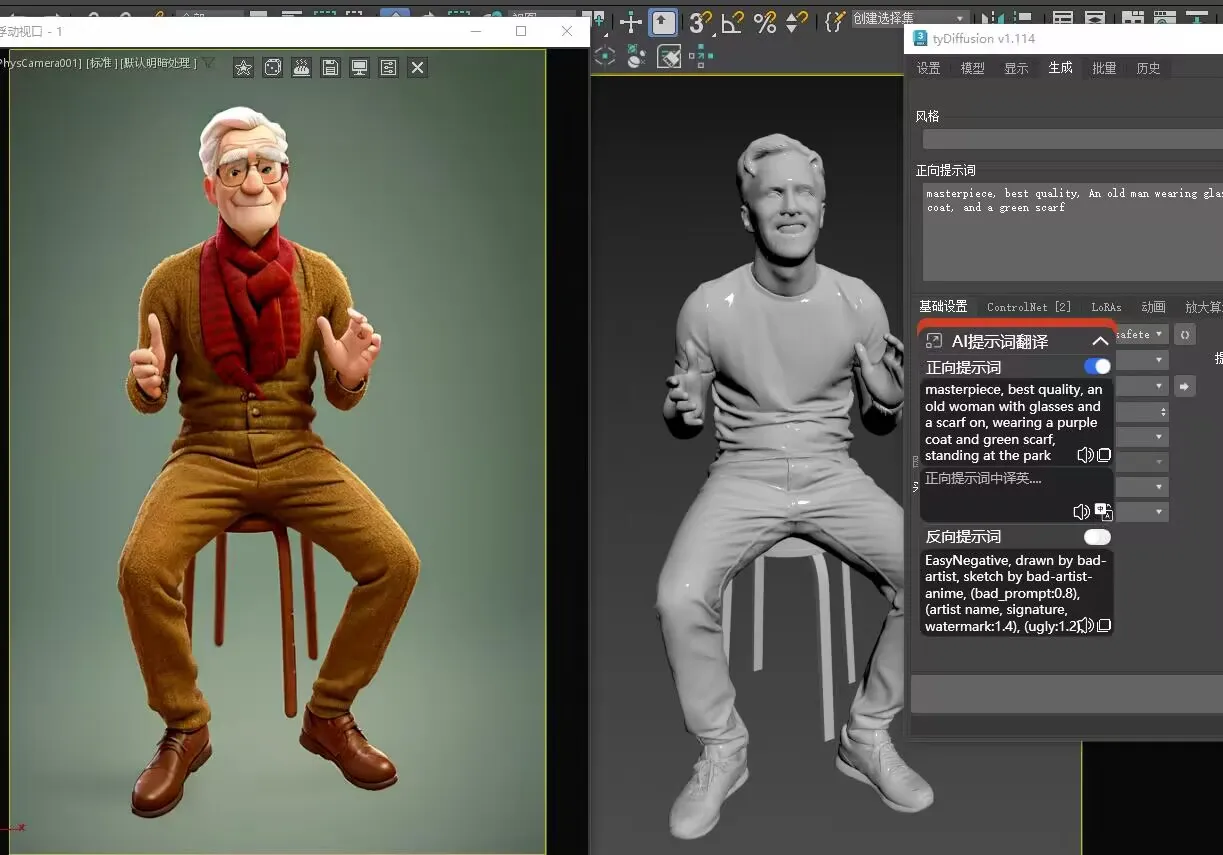Click the edit named selection sets icon
Viewport: 1223px width, 855px height.
click(x=835, y=22)
